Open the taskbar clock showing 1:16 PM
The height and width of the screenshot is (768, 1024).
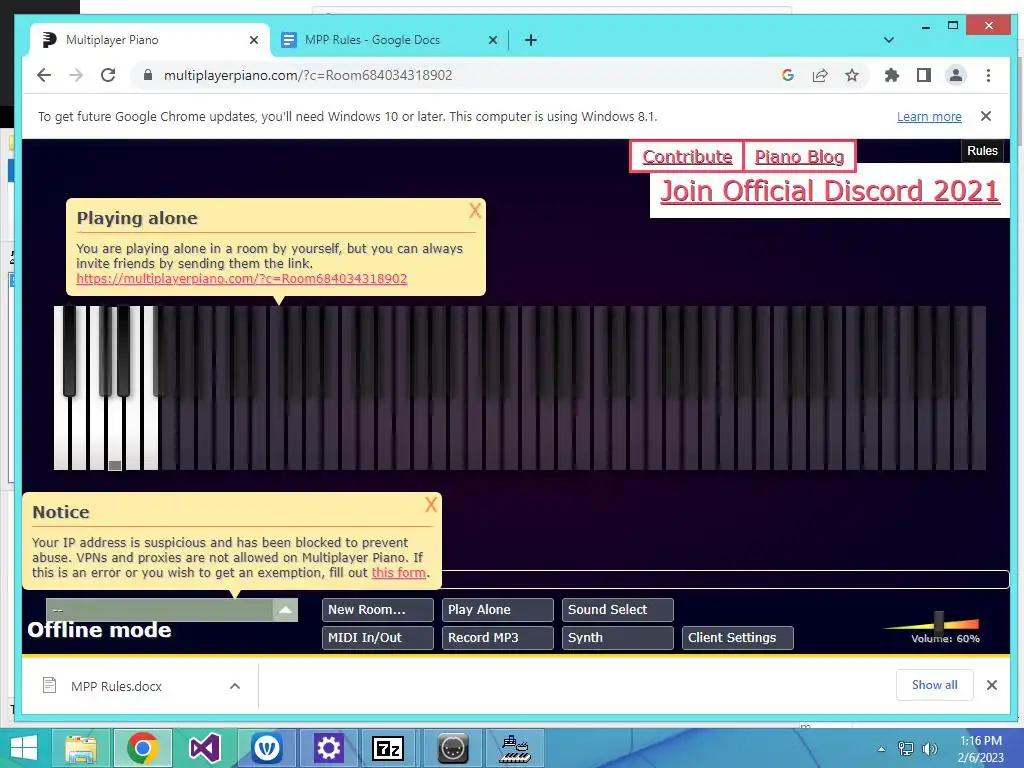point(980,748)
